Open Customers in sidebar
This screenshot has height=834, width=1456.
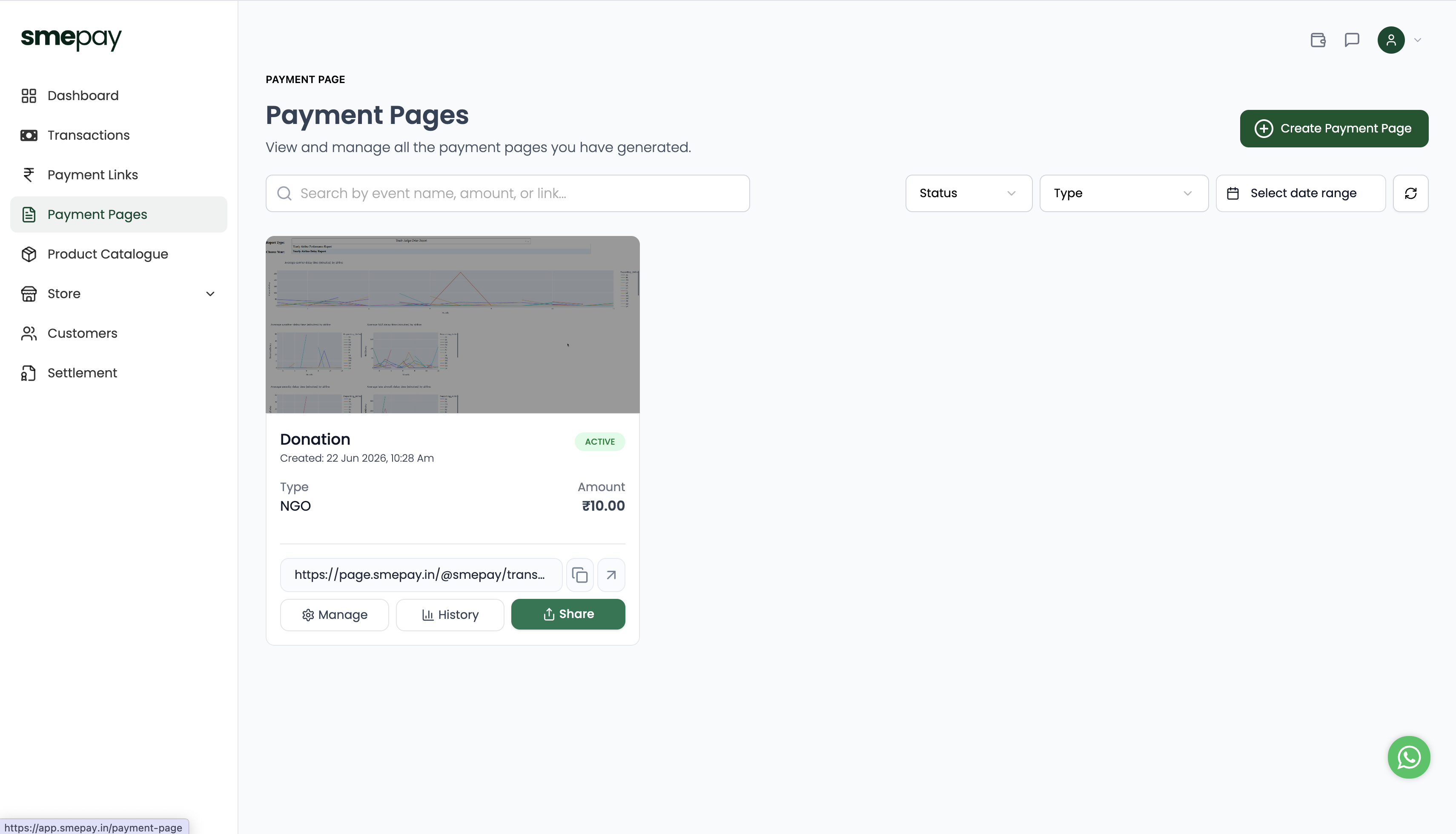118,334
